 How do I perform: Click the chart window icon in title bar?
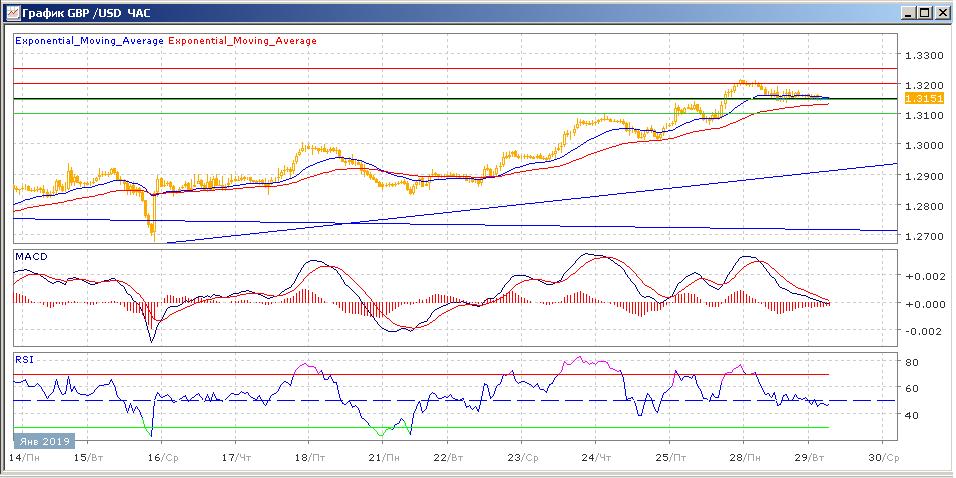point(11,13)
